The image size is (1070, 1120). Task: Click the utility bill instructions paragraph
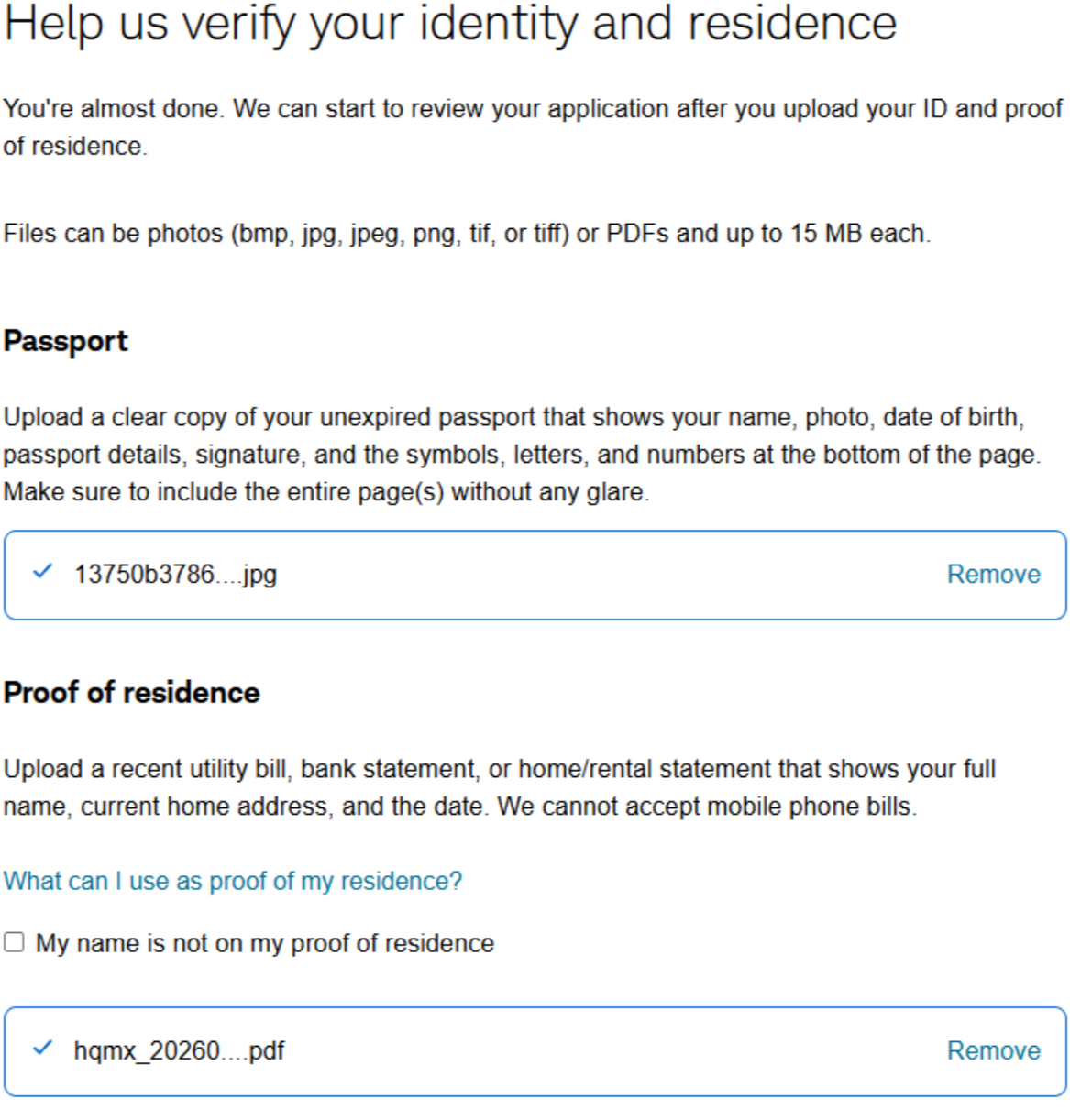499,787
